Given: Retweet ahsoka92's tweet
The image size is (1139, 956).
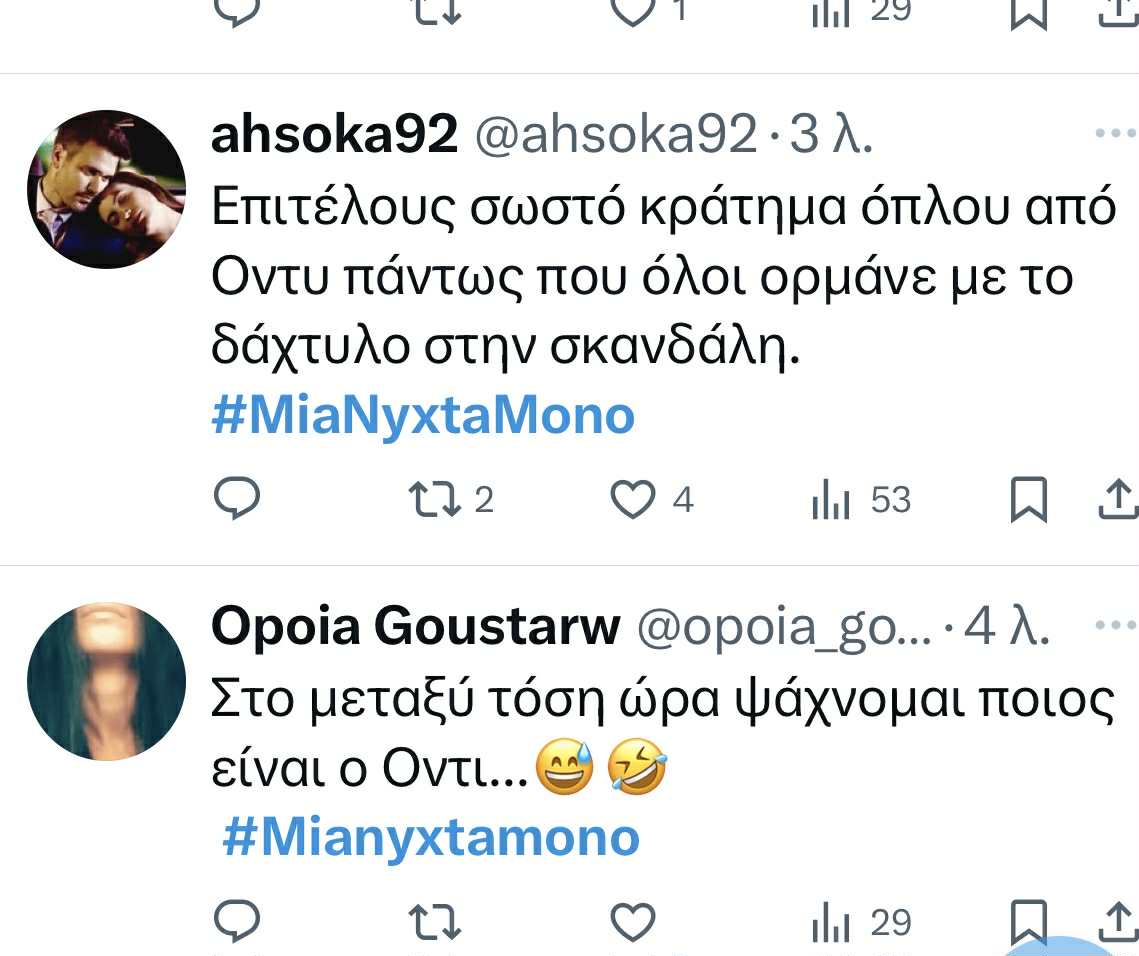Looking at the screenshot, I should pos(434,499).
